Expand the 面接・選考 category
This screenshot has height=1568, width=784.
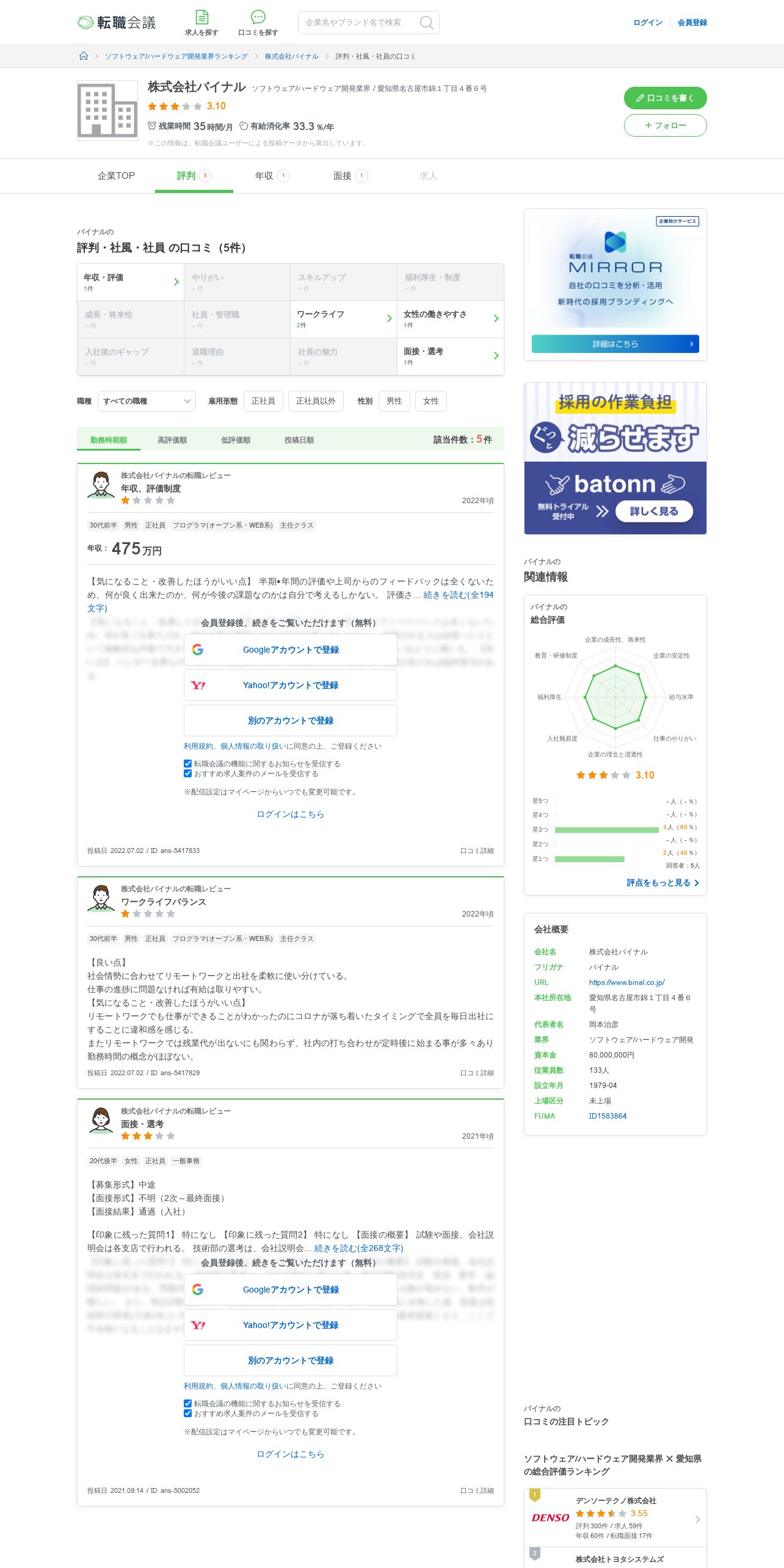pos(451,356)
